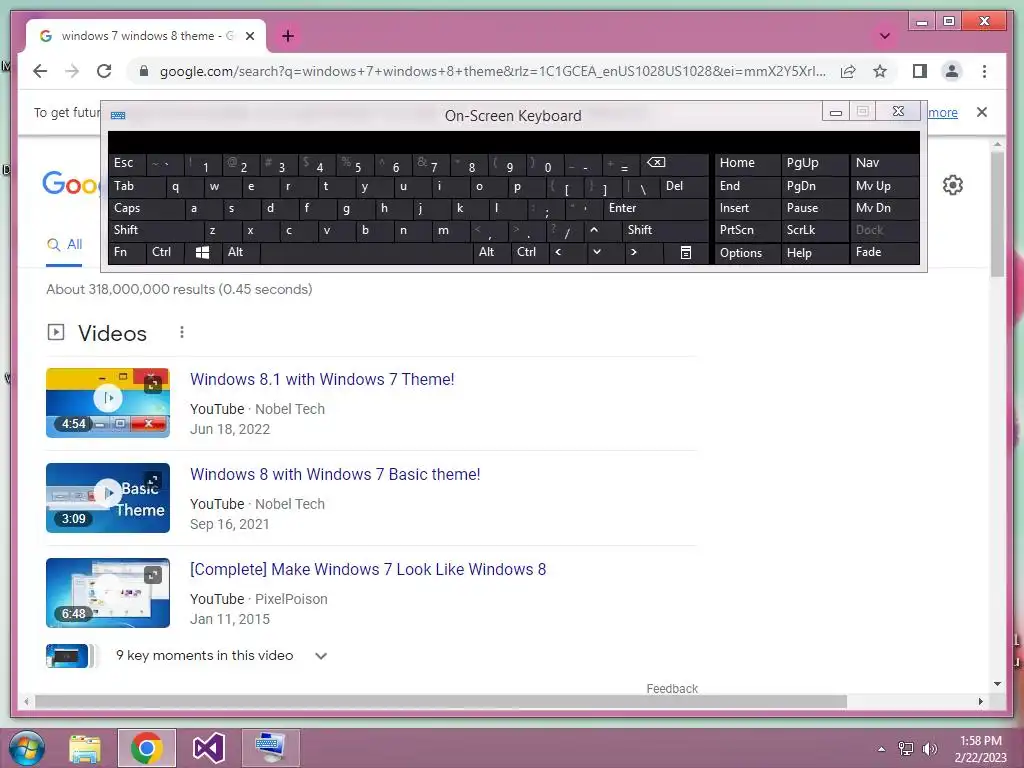
Task: Click the left arrow key on keyboard
Action: click(568, 253)
